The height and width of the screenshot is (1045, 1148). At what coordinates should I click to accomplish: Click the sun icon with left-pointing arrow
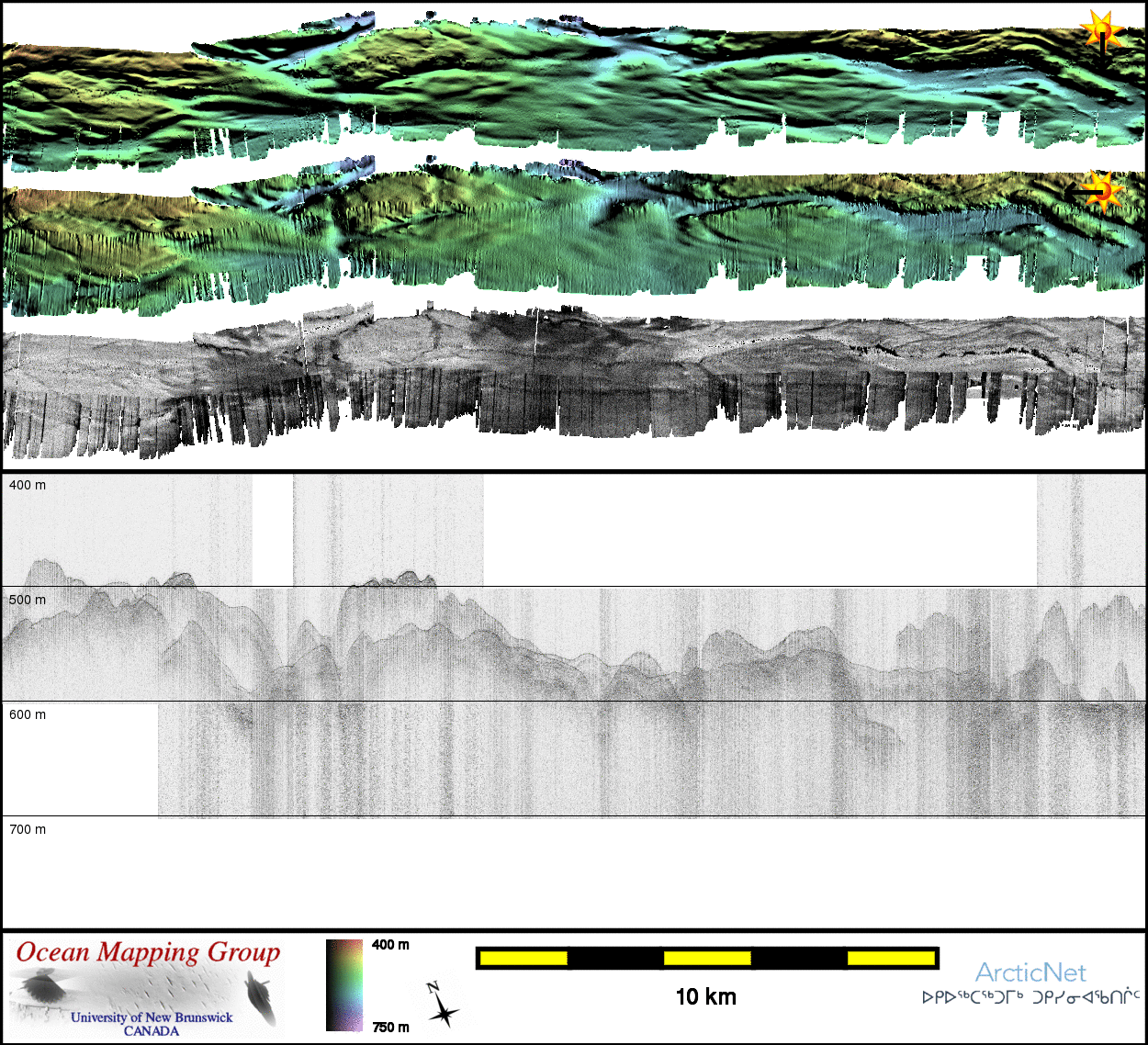[x=1098, y=192]
